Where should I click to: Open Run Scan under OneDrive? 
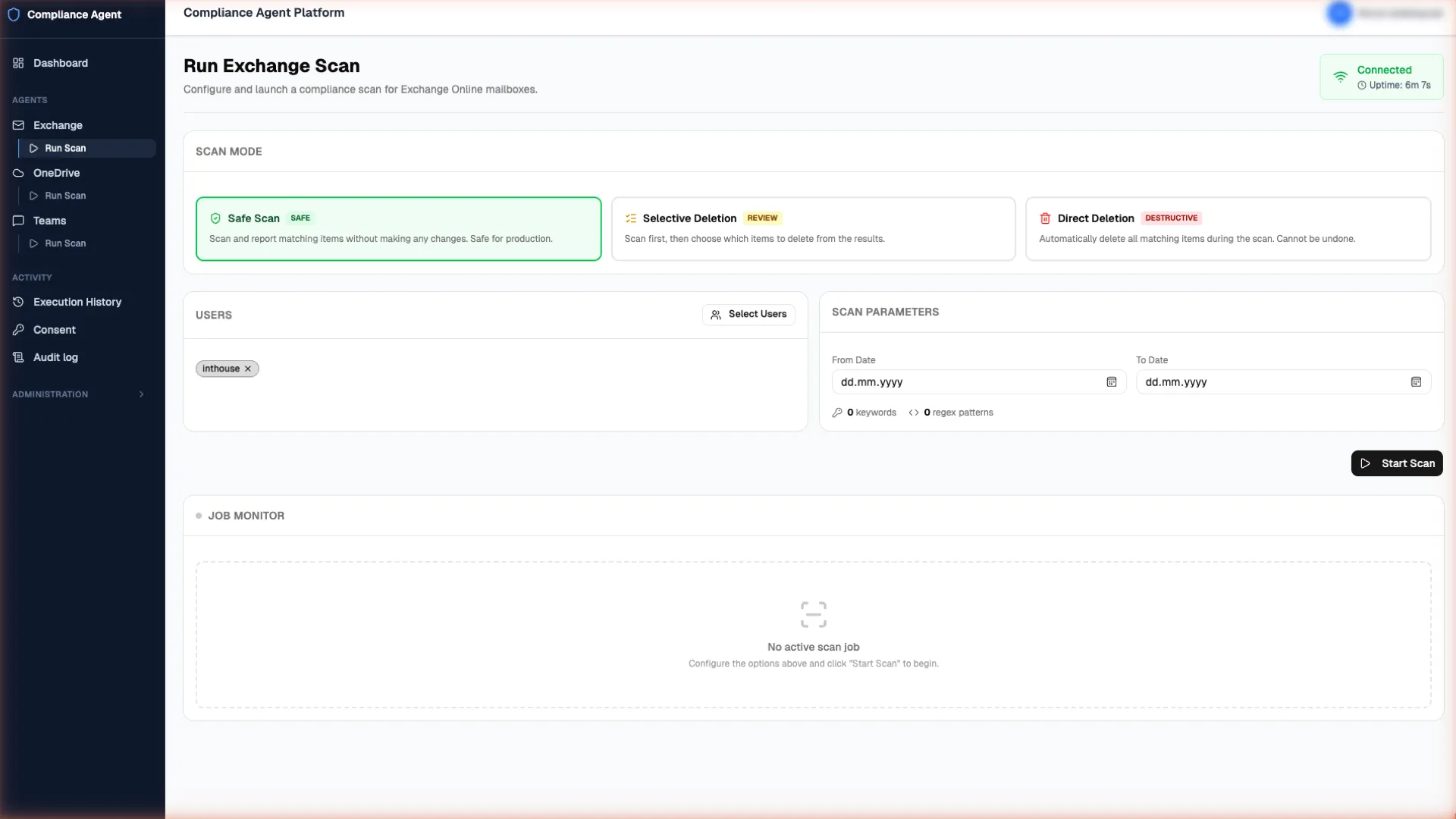(x=88, y=196)
